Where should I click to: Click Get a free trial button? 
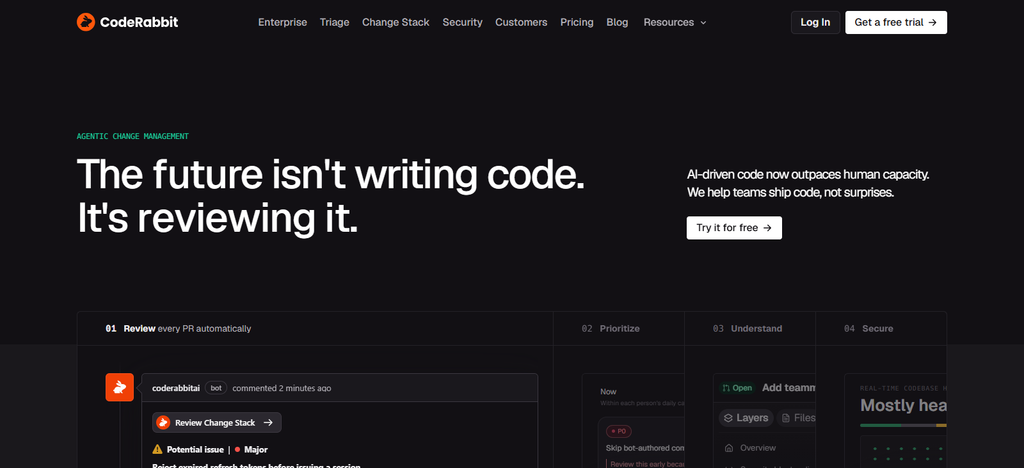[896, 22]
